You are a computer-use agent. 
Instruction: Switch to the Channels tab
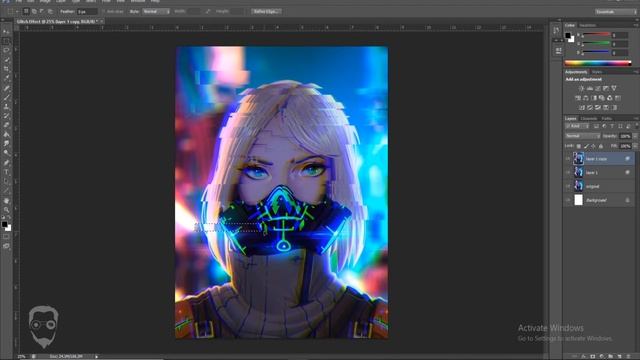[x=589, y=118]
